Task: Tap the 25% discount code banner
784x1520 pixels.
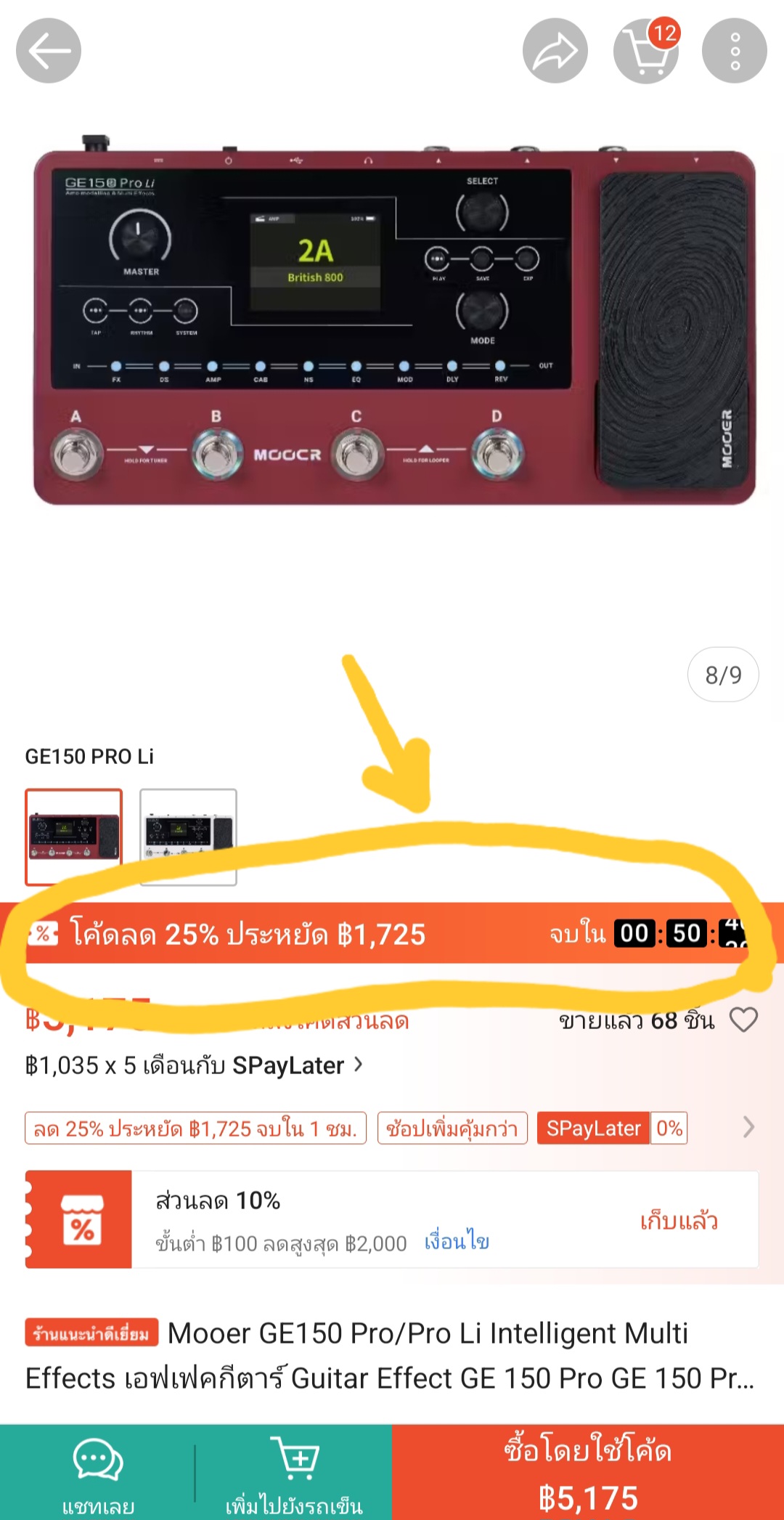Action: coord(392,933)
